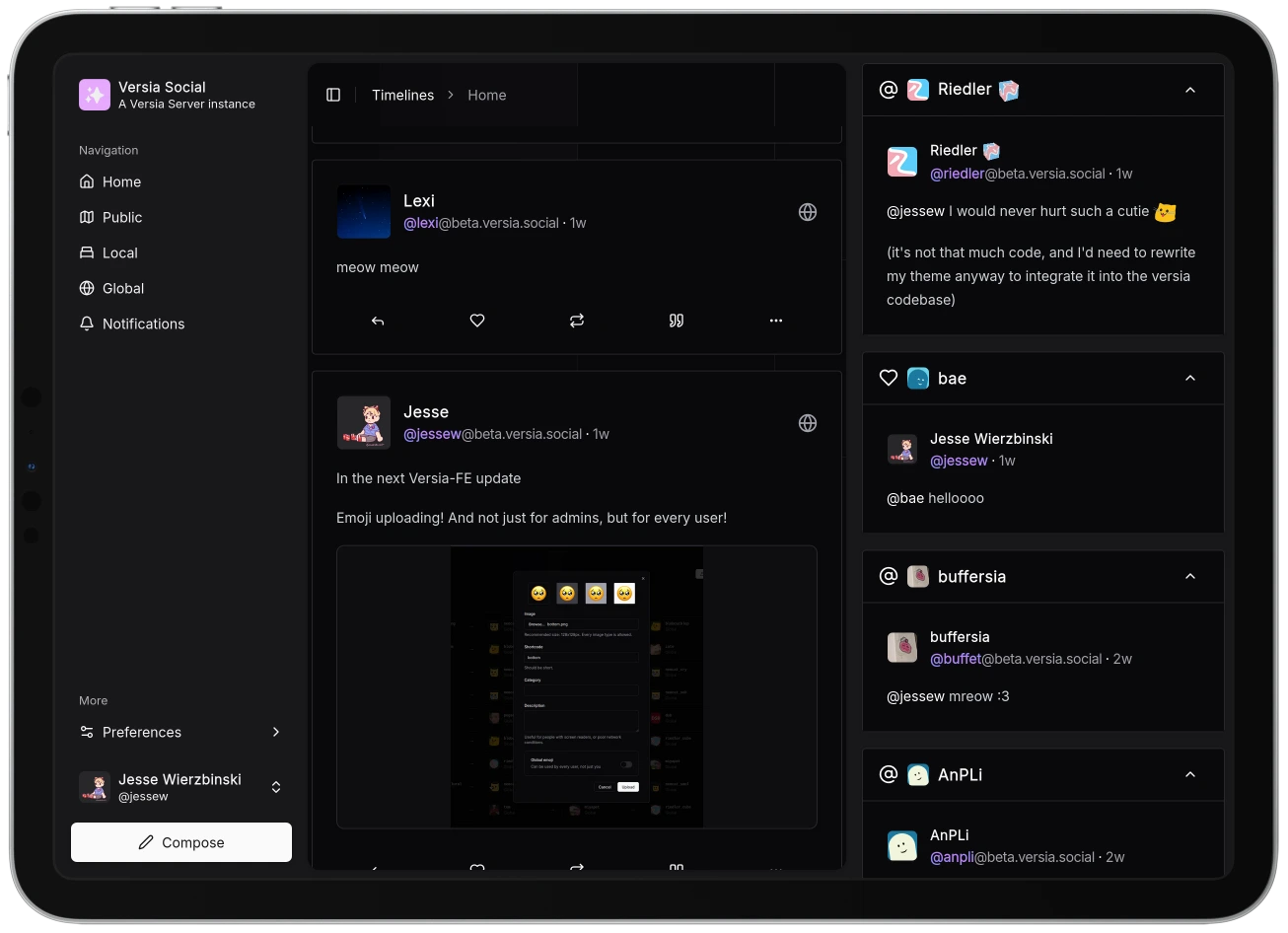
Task: Click the globe visibility icon on Jesse's post
Action: click(x=808, y=423)
